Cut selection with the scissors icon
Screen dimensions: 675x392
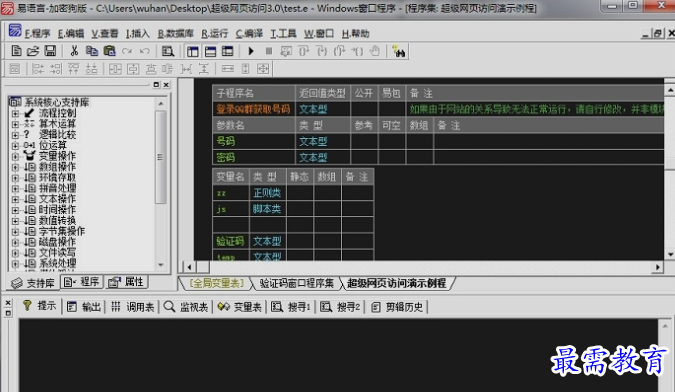point(74,51)
